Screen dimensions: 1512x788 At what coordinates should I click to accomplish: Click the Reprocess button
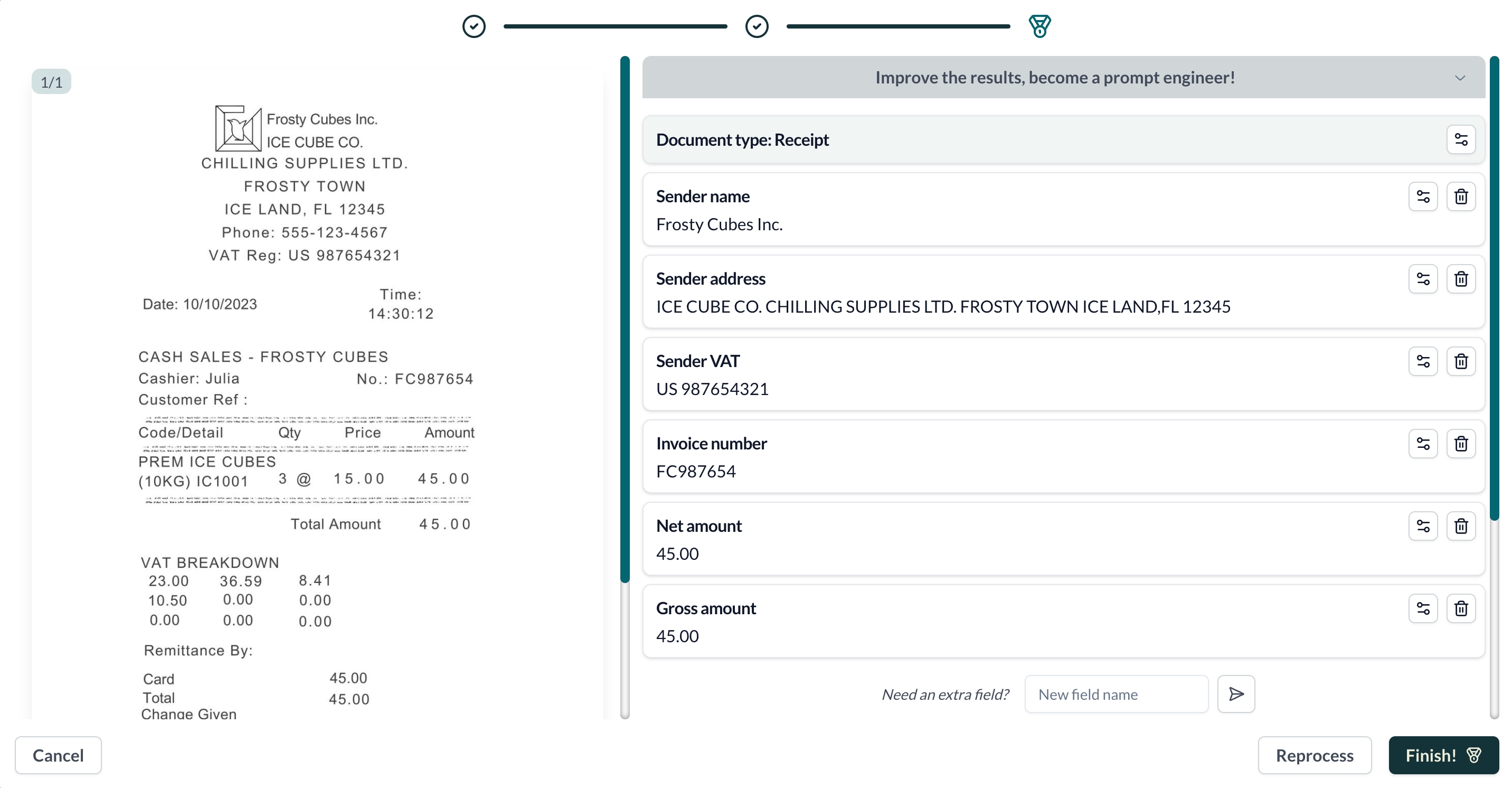click(1315, 755)
